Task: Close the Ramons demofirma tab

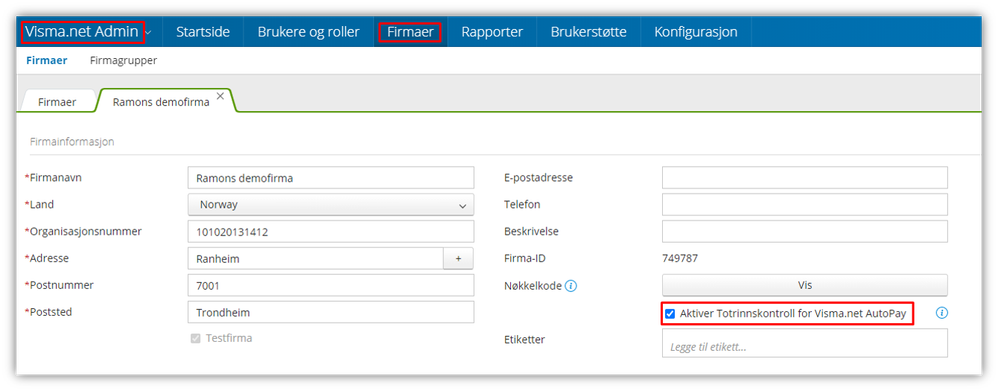Action: 220,96
